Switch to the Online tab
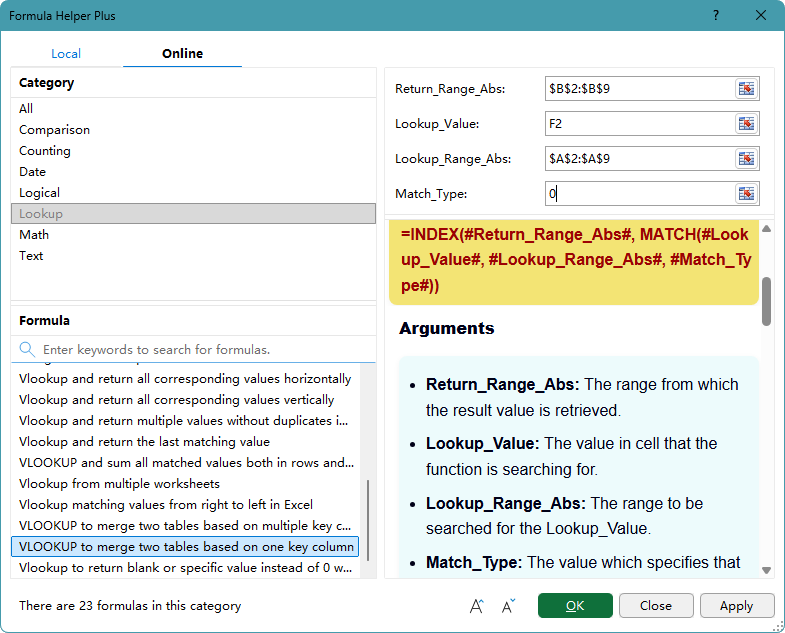This screenshot has height=633, width=785. [x=182, y=54]
